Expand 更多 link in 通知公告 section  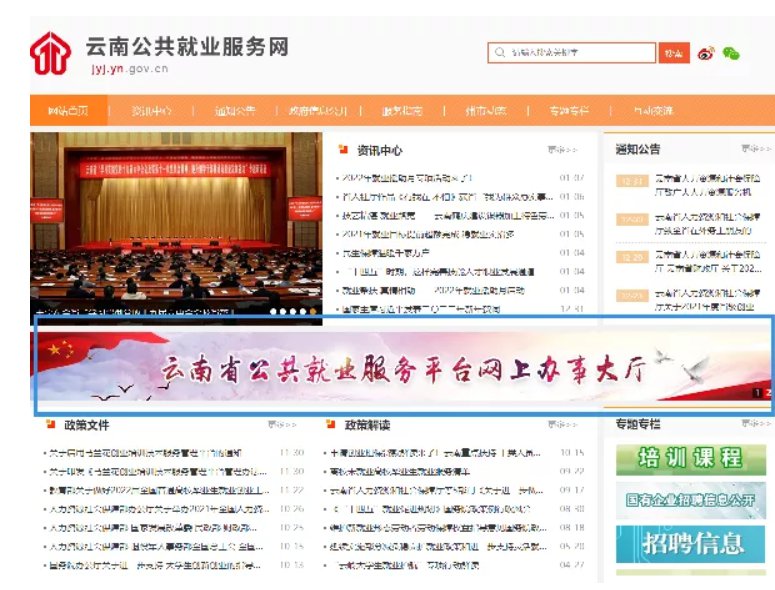click(756, 149)
